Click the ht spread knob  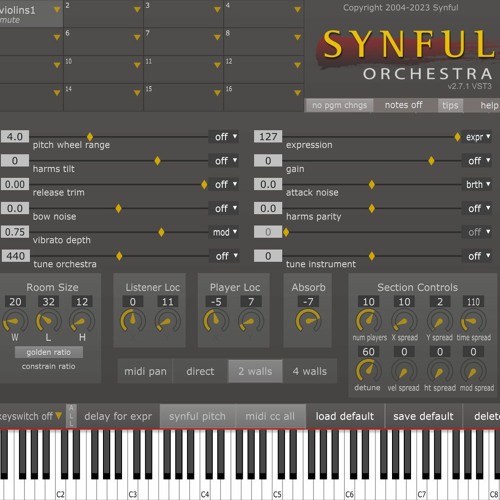(440, 371)
